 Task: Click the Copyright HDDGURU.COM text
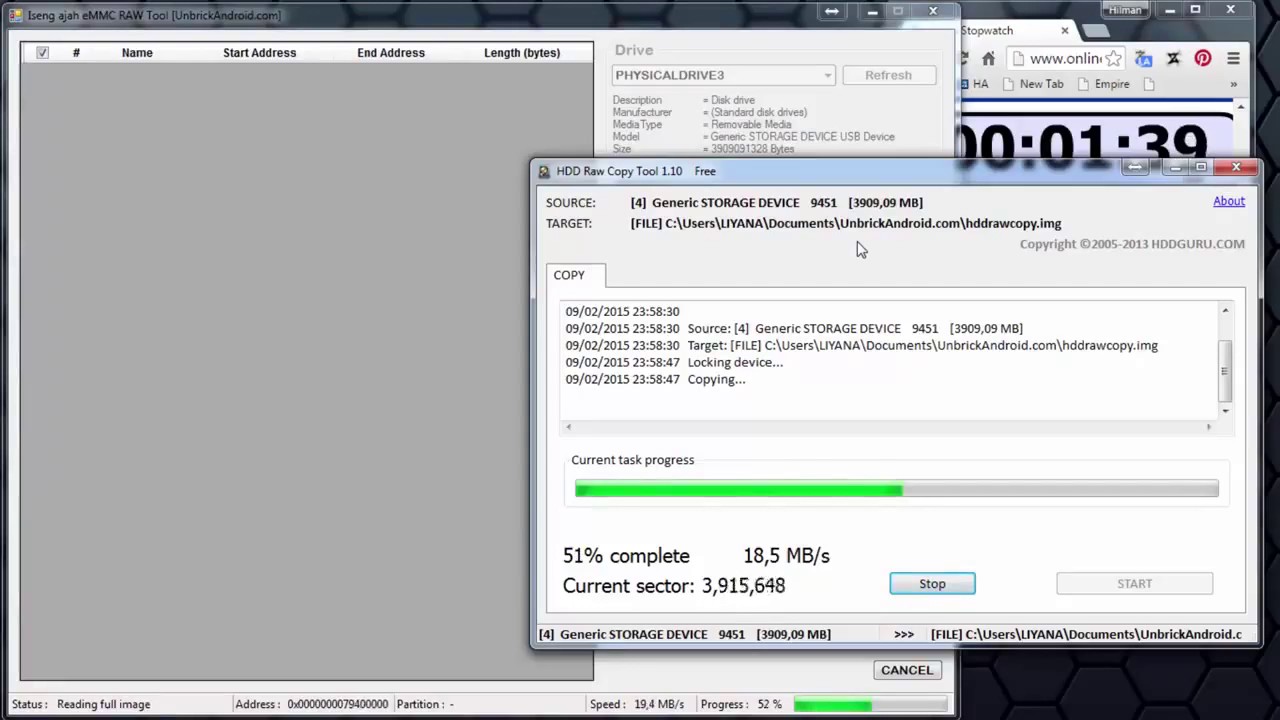click(1132, 244)
